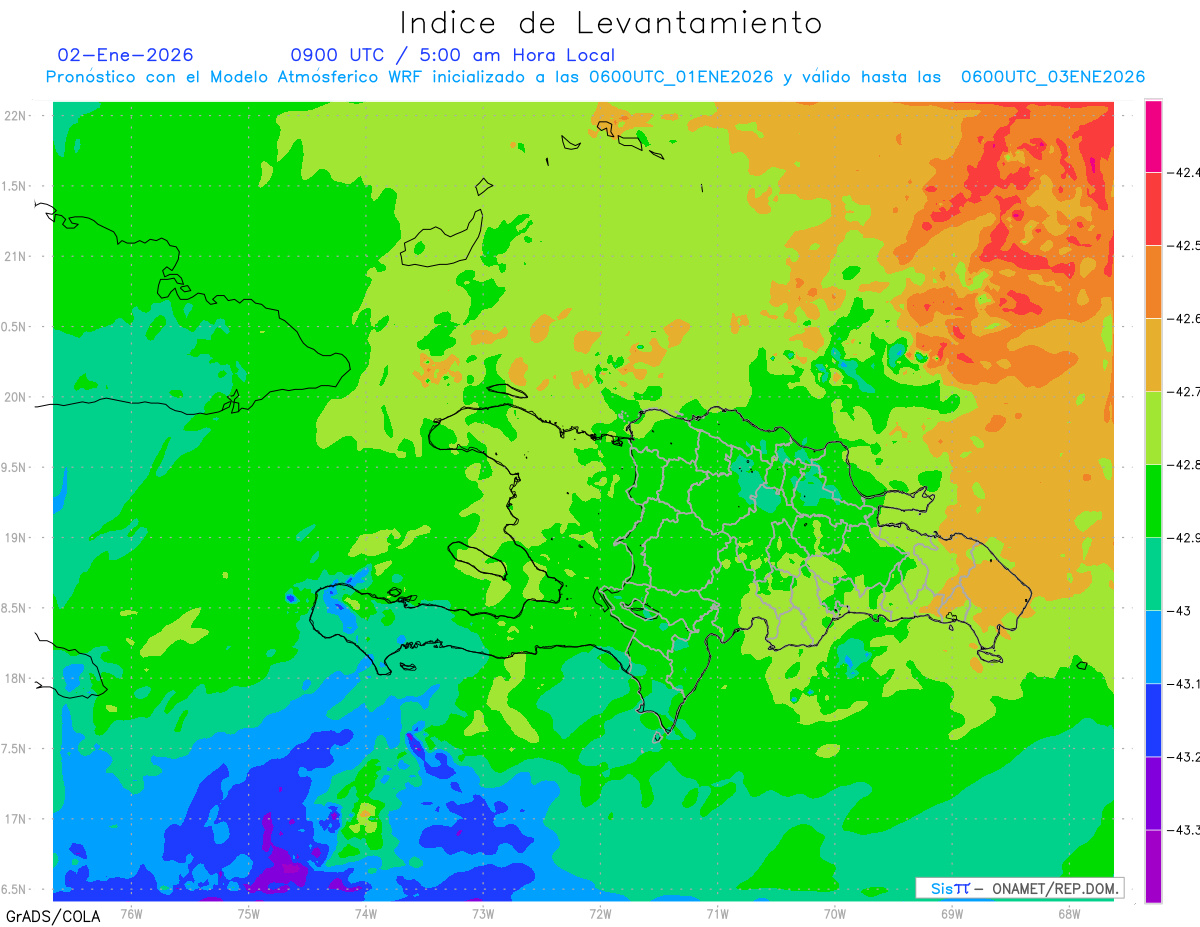Click the "74W" longitude label
The height and width of the screenshot is (927, 1200).
pyautogui.click(x=365, y=913)
